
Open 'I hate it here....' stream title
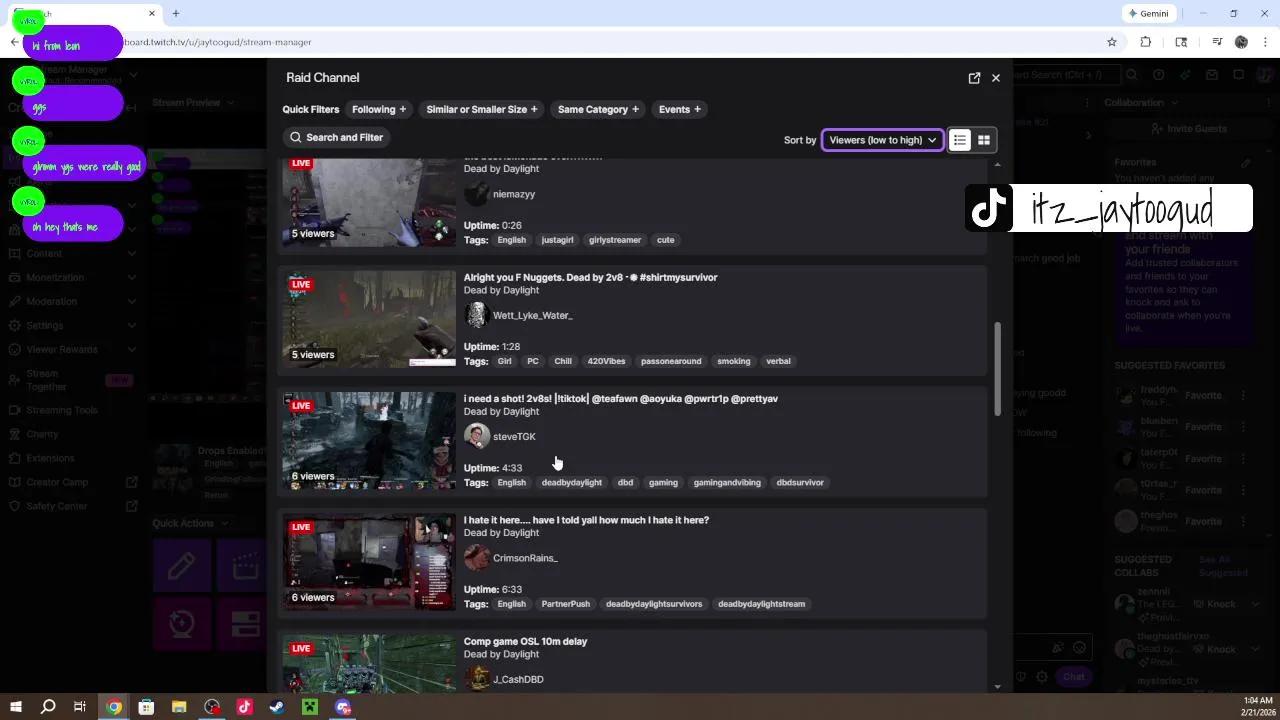tap(586, 520)
